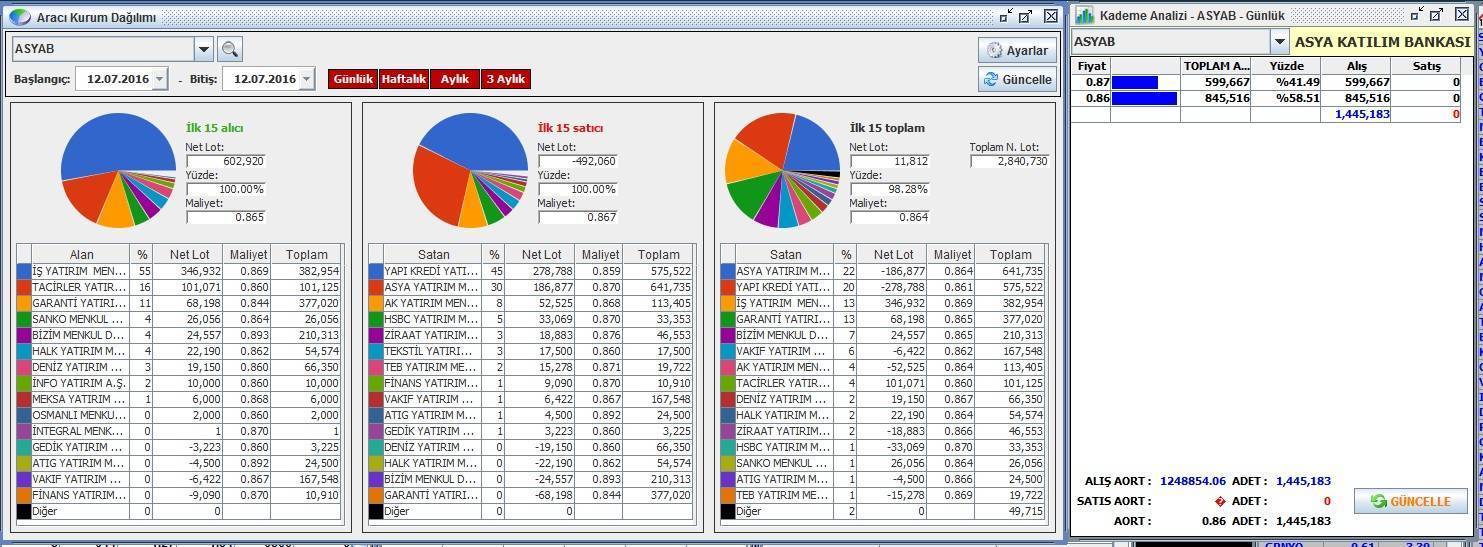
Task: Open the Bitiş date picker dropdown
Action: (306, 79)
